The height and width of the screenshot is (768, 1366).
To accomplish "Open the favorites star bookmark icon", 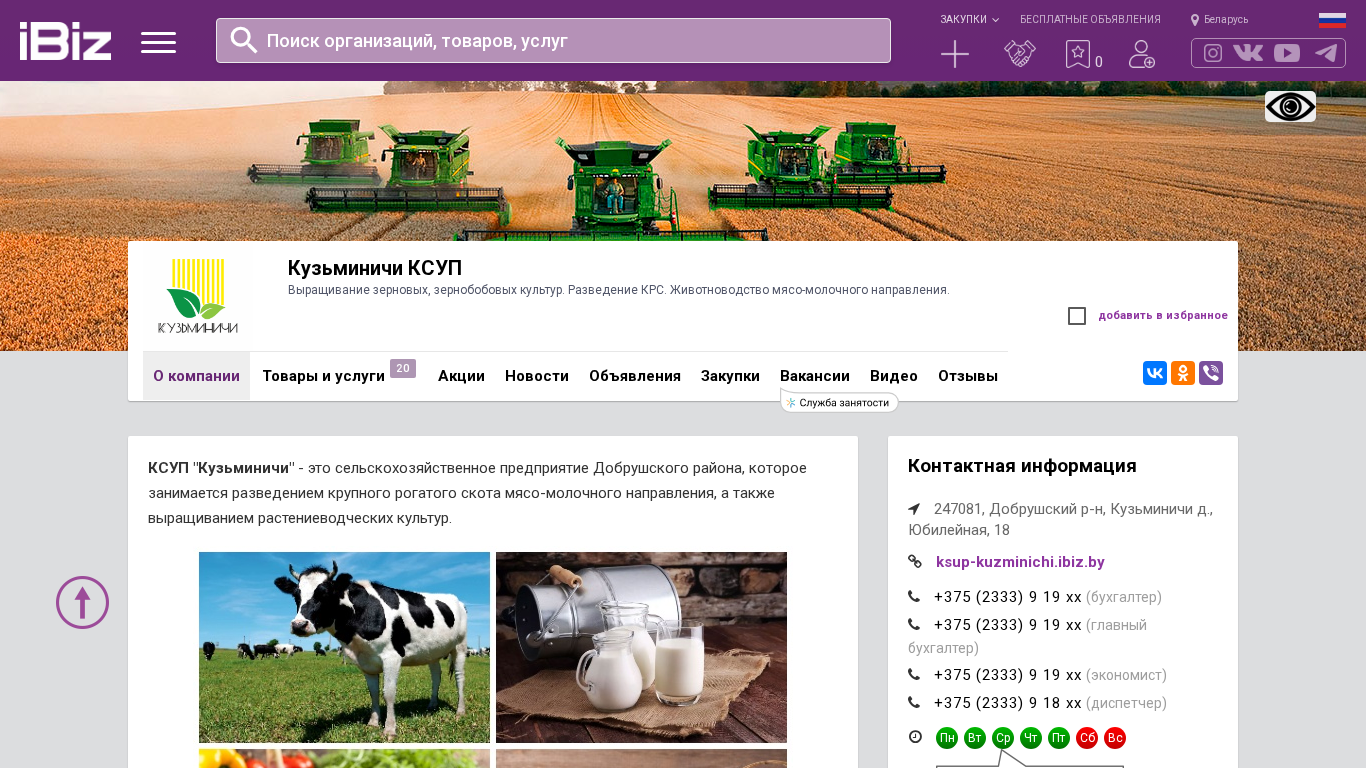I will [x=1077, y=54].
